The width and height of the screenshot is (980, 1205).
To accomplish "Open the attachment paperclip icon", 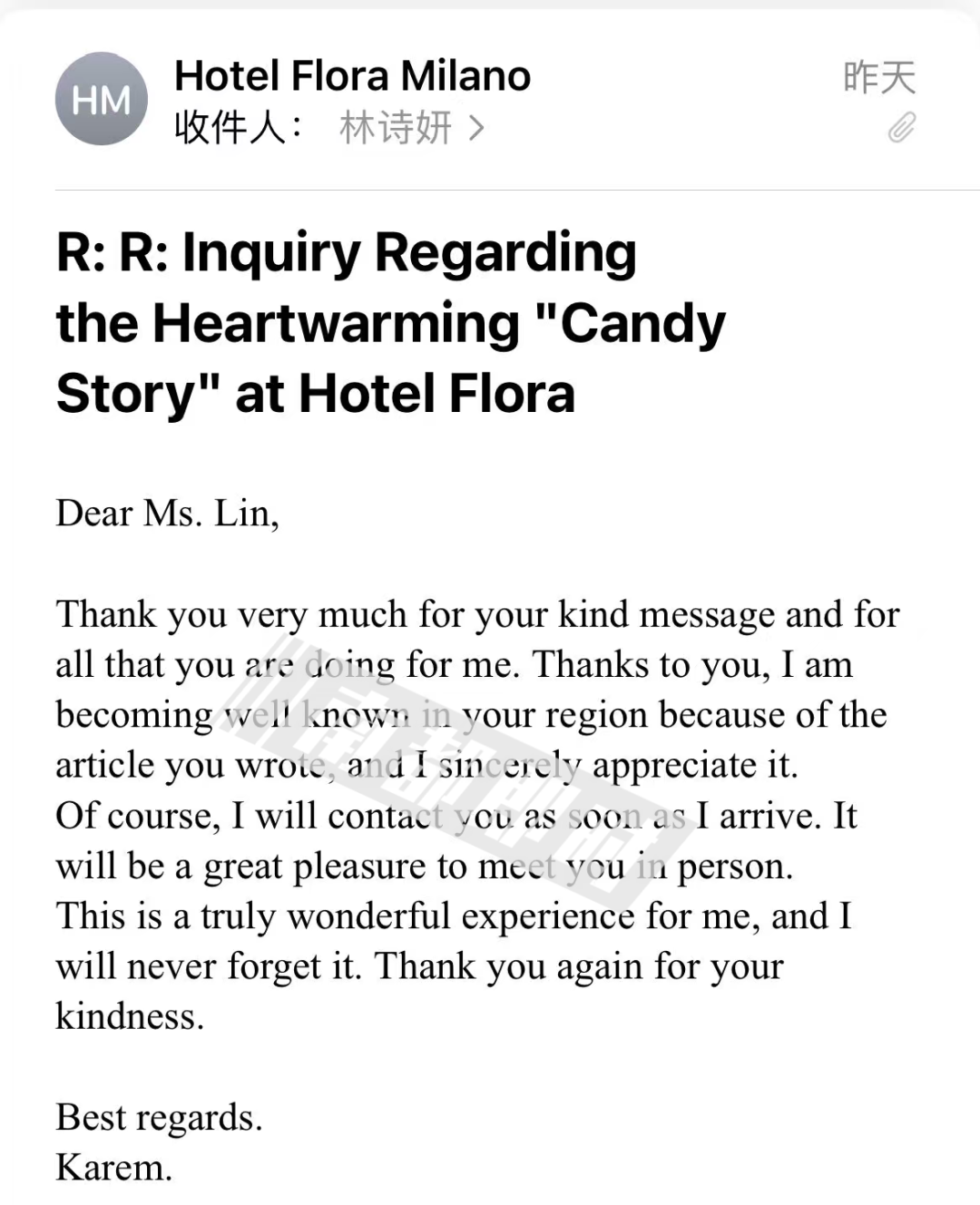I will (901, 128).
